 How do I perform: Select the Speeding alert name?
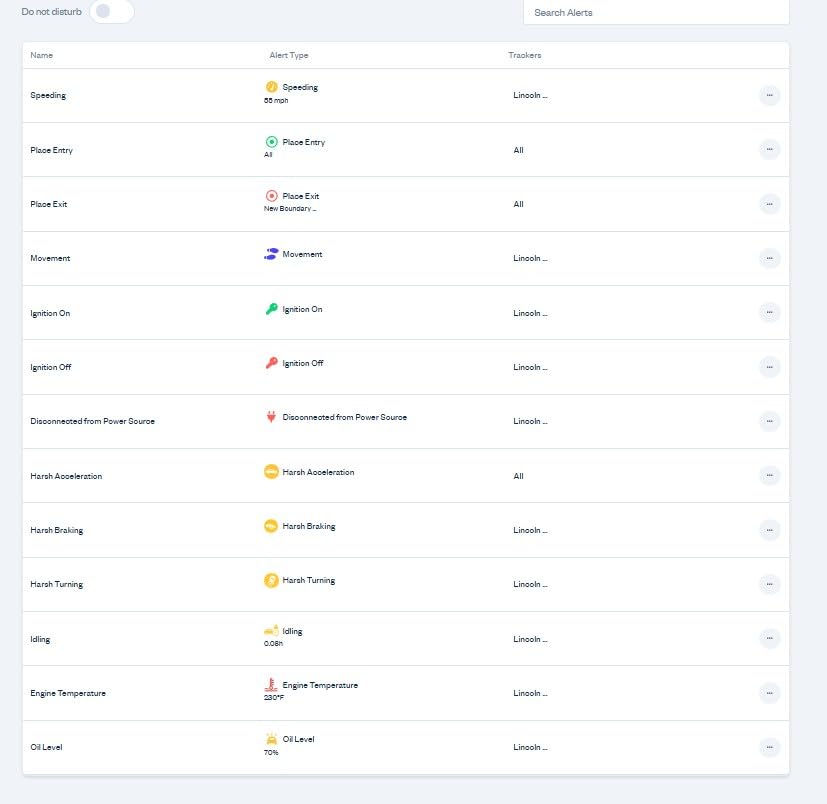(48, 95)
